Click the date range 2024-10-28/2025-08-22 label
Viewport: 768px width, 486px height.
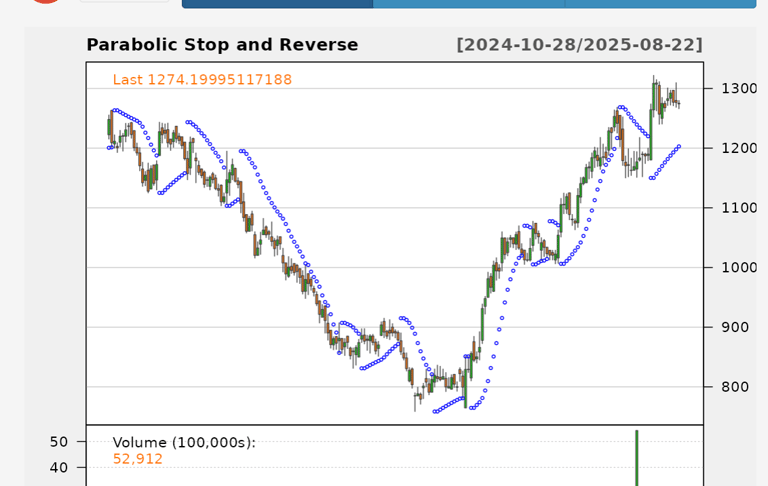[579, 45]
